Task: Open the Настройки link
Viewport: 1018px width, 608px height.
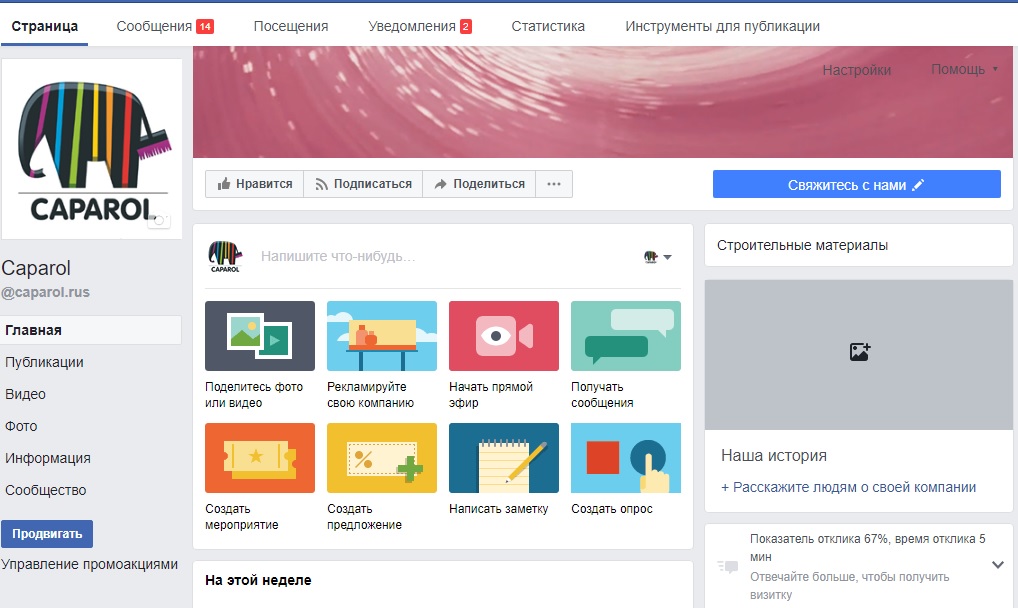Action: [856, 70]
